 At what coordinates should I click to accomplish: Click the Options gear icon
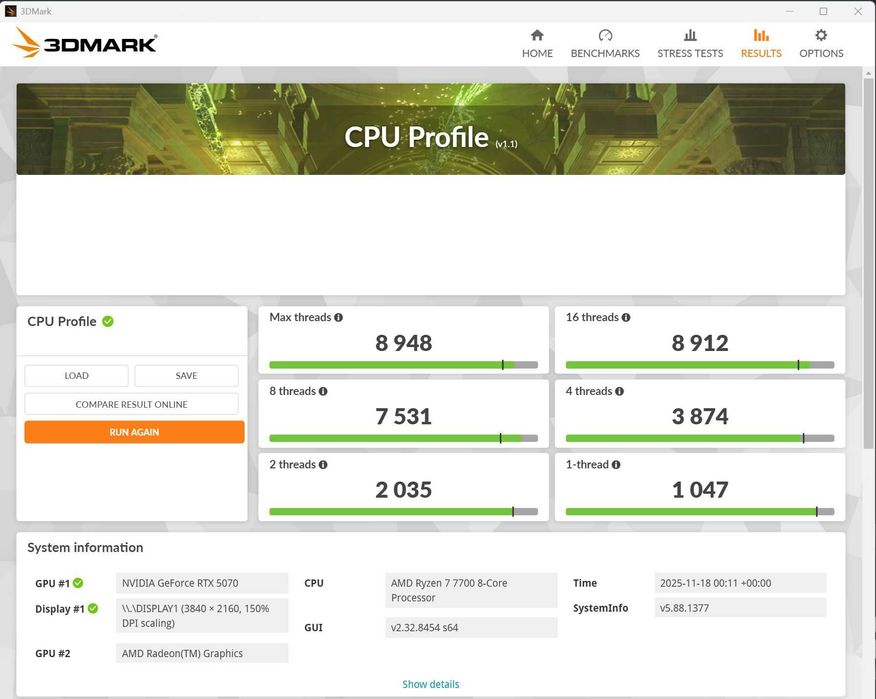(x=821, y=35)
